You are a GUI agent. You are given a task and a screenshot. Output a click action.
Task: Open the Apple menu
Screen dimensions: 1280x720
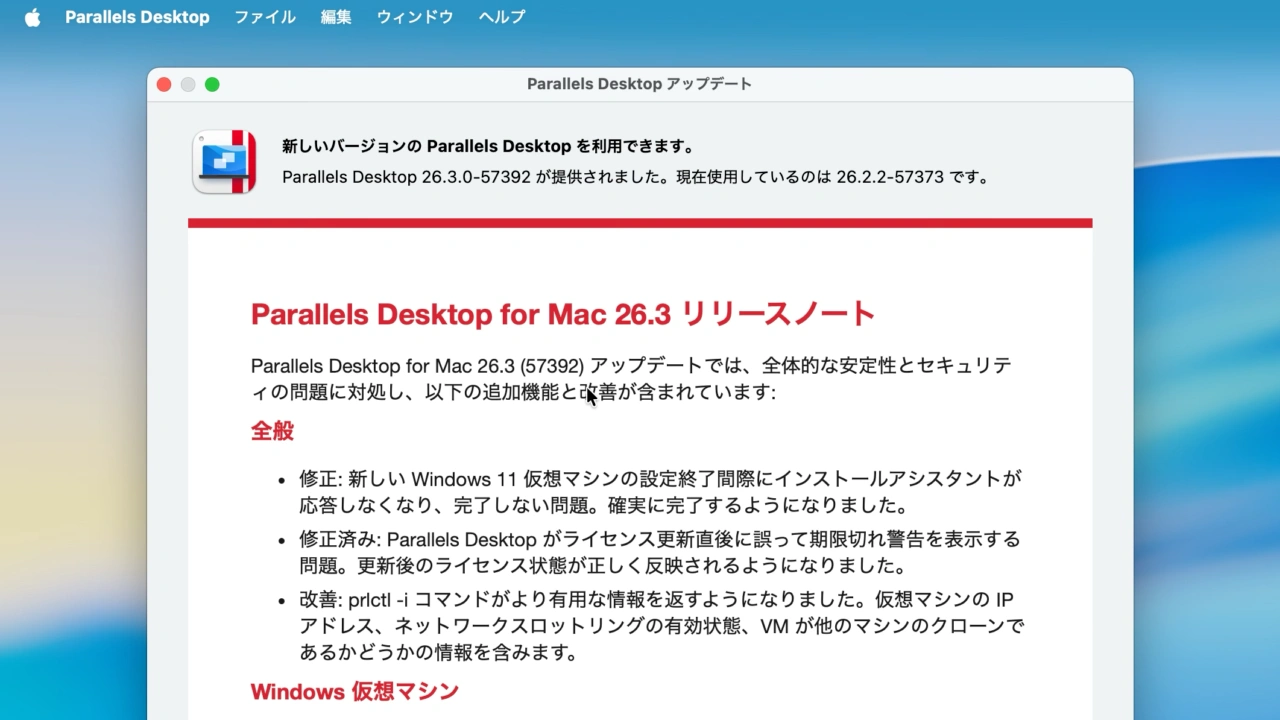point(32,17)
